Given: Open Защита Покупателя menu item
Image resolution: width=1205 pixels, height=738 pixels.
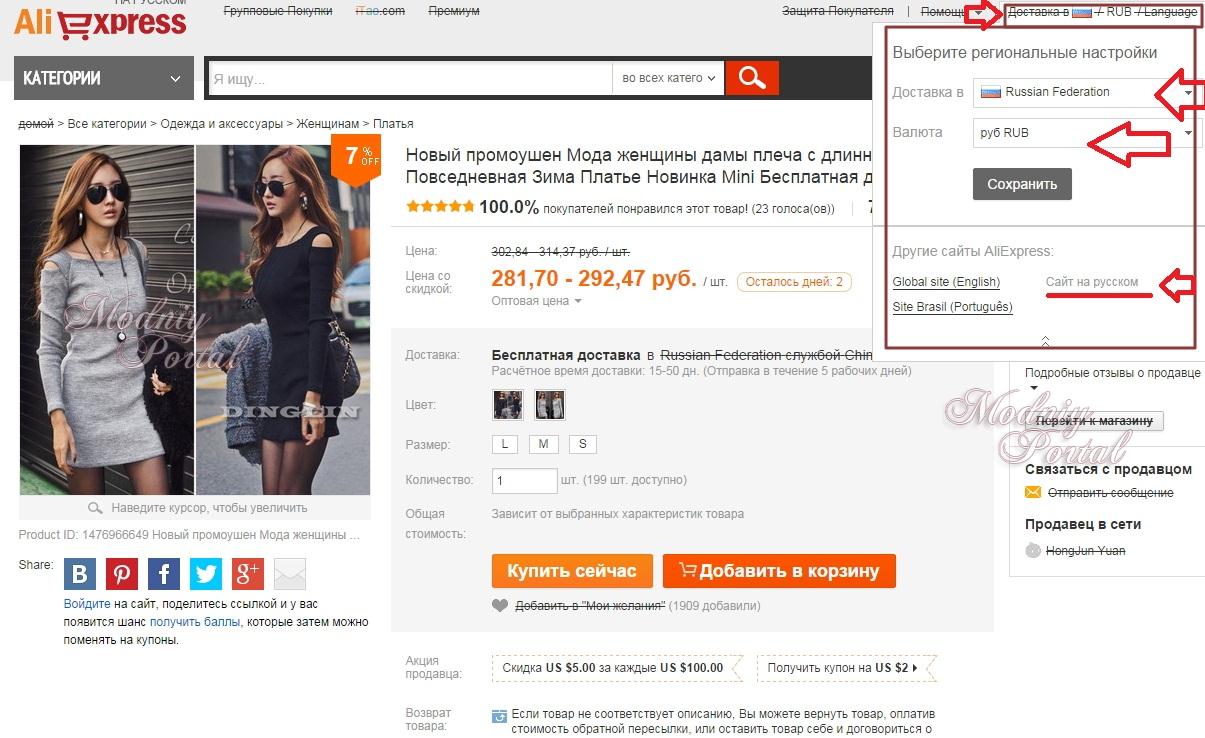Looking at the screenshot, I should pos(838,11).
